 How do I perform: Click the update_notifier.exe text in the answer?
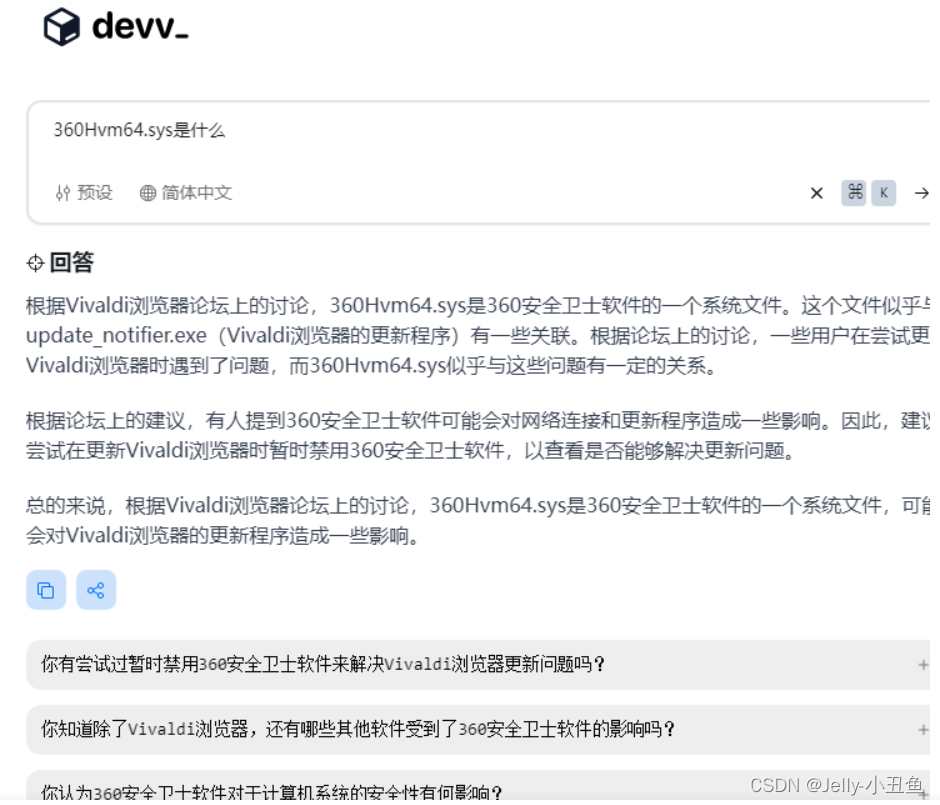116,336
